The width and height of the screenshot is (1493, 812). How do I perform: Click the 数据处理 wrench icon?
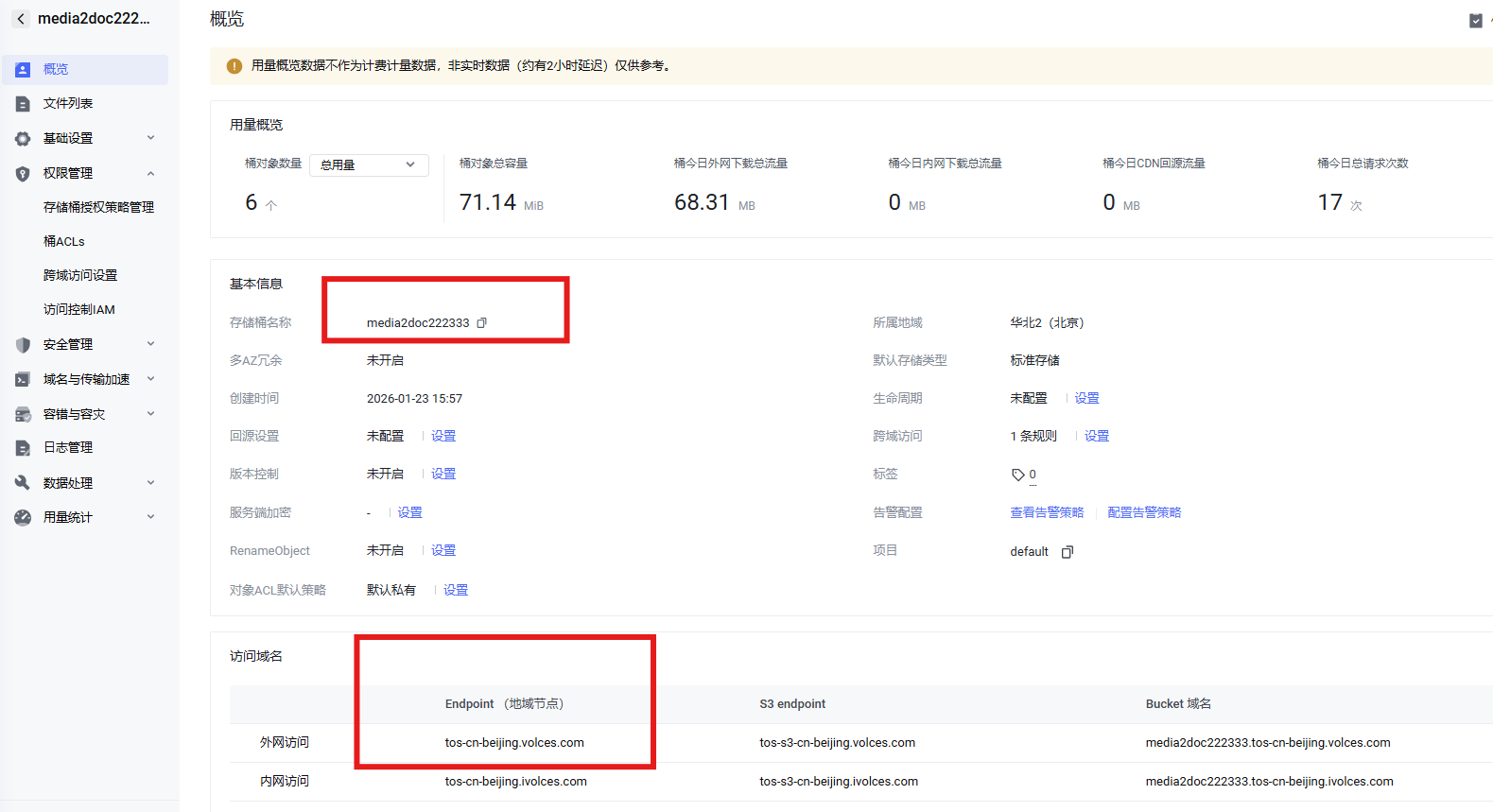pos(23,483)
